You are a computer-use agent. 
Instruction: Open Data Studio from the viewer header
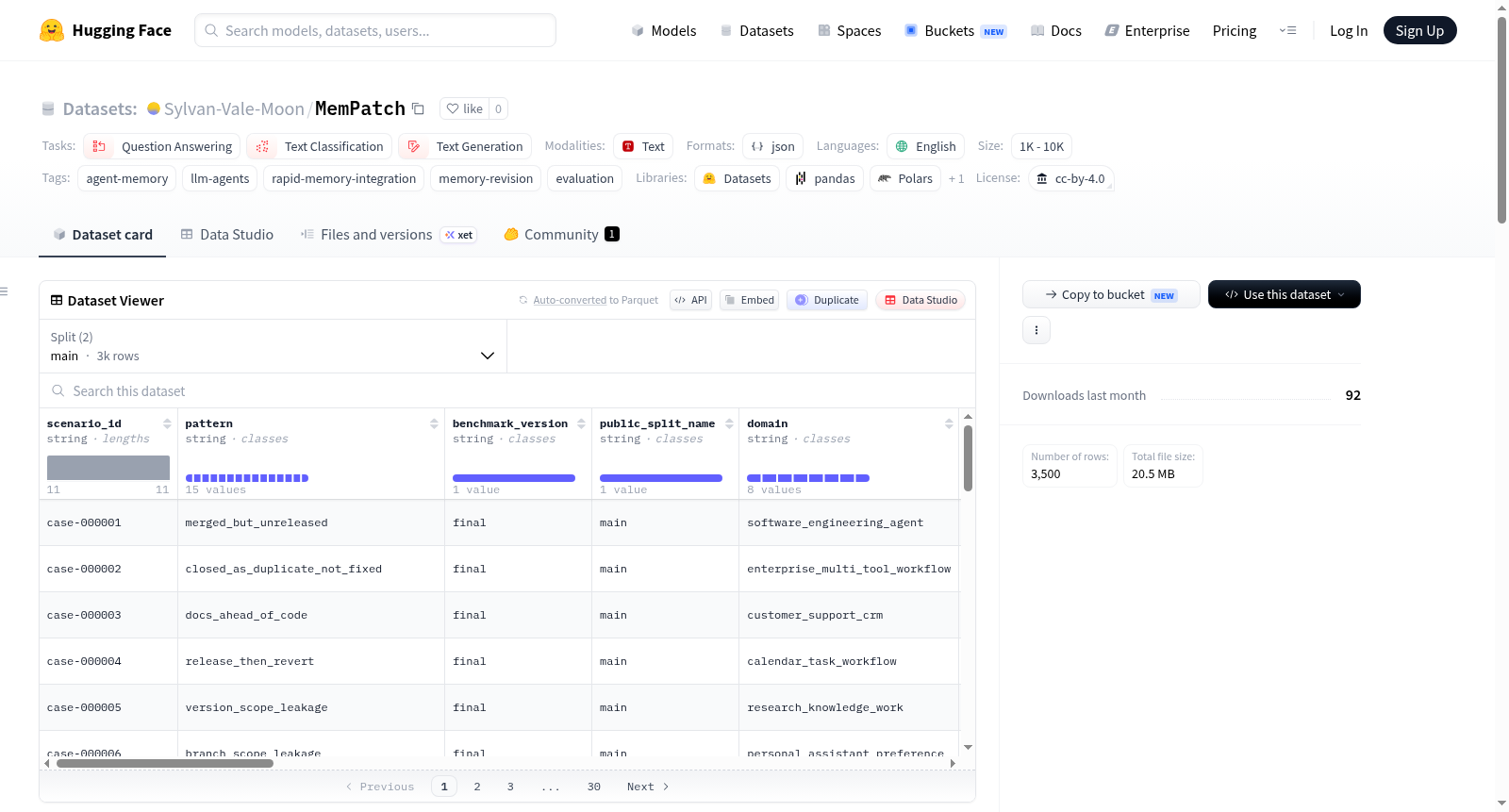pyautogui.click(x=920, y=300)
